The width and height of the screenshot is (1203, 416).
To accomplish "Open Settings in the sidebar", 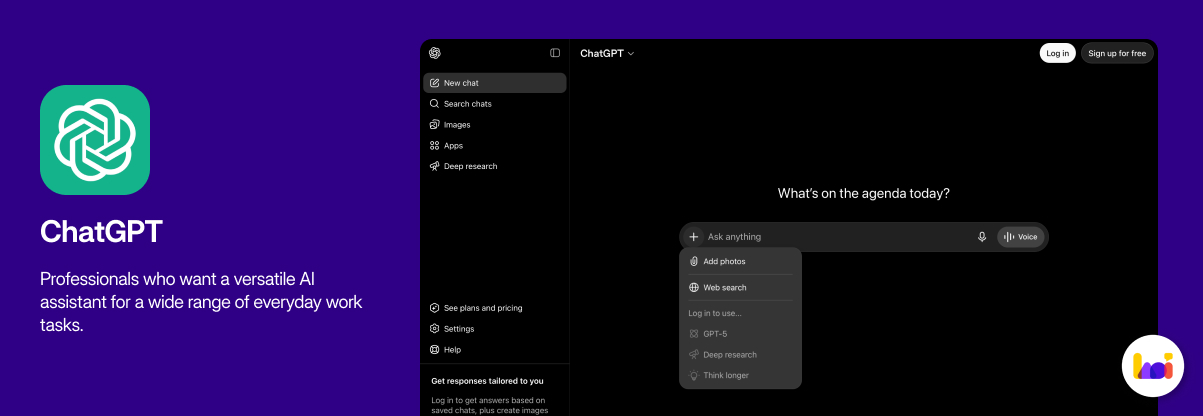I will (495, 329).
